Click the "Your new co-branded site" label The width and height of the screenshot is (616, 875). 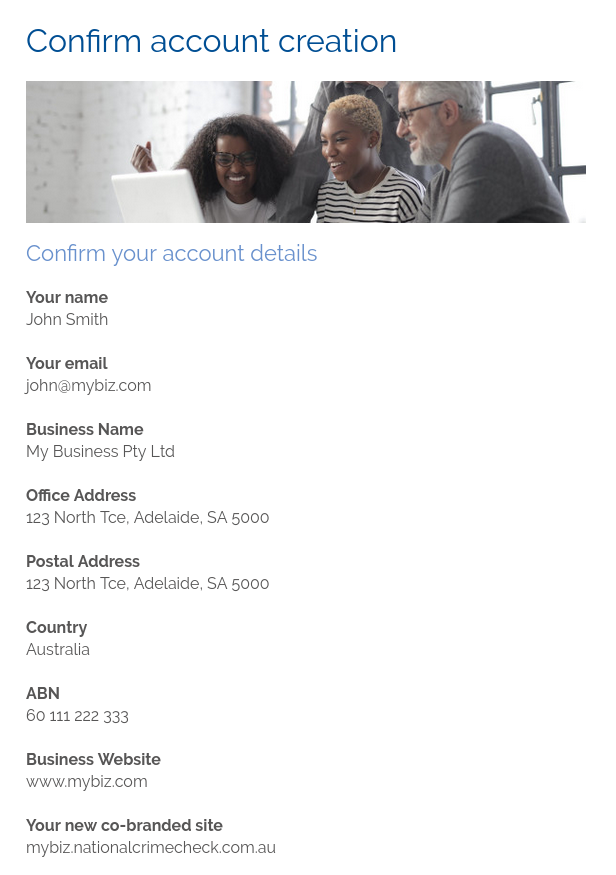click(x=124, y=826)
